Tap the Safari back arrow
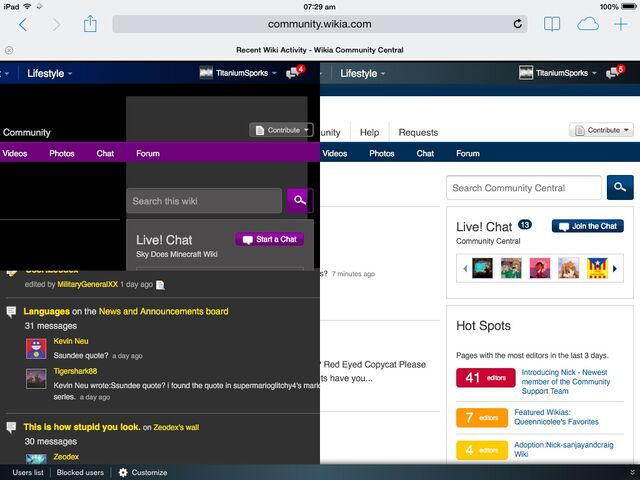This screenshot has width=640, height=480. 23,25
